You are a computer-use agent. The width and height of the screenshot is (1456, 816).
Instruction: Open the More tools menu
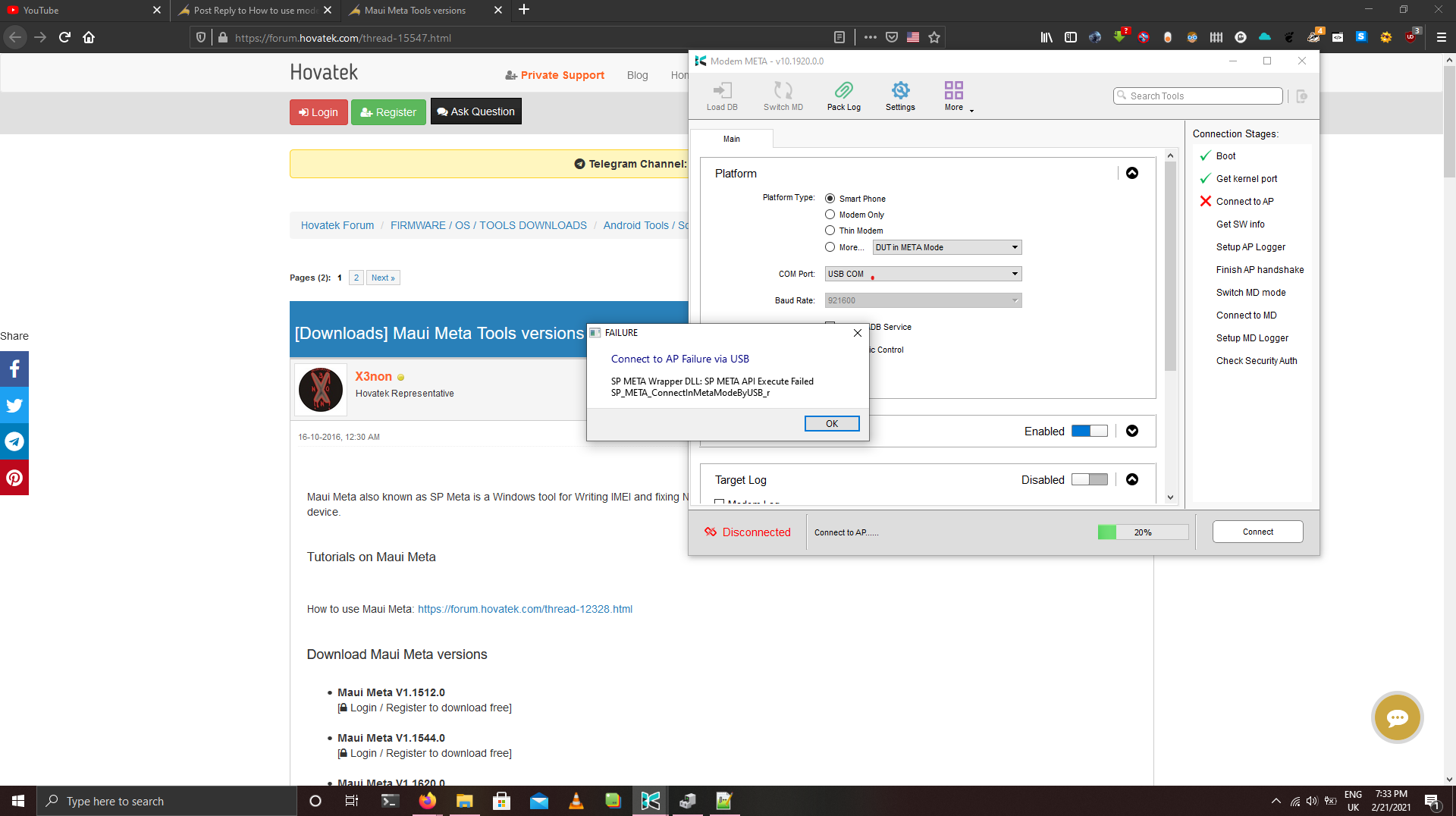pyautogui.click(x=955, y=96)
